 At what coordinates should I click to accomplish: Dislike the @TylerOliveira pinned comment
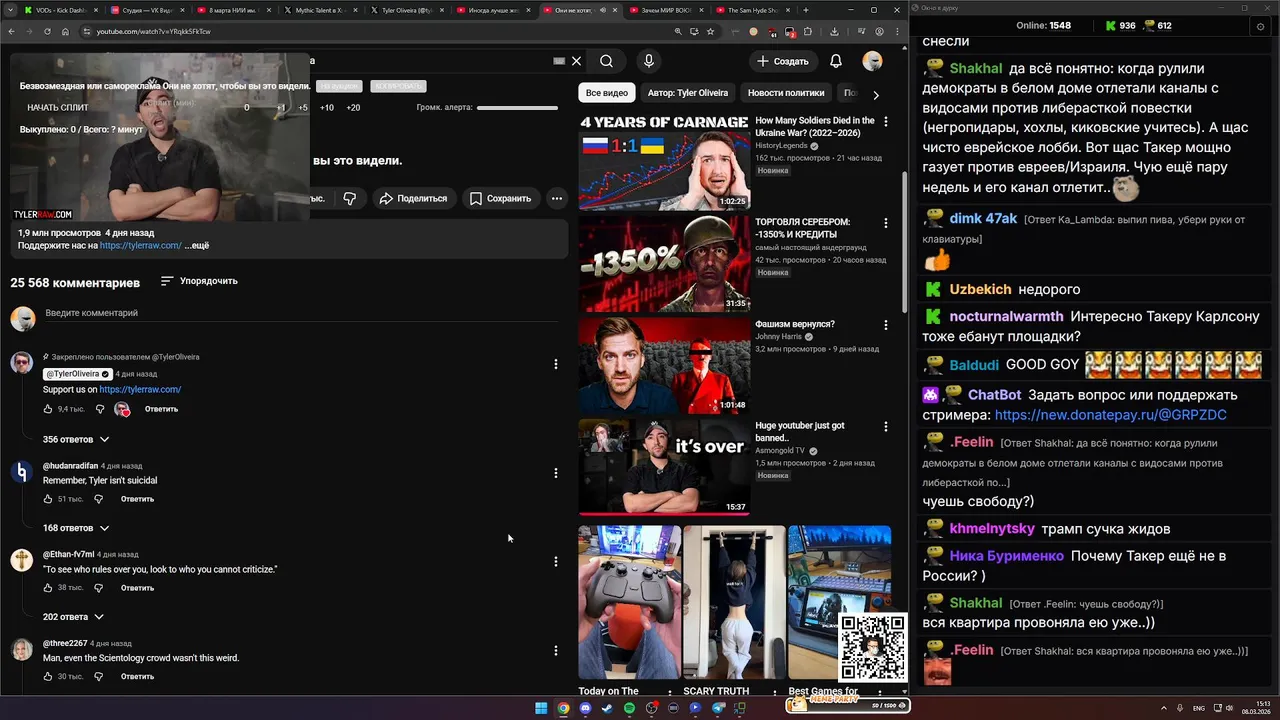coord(99,409)
